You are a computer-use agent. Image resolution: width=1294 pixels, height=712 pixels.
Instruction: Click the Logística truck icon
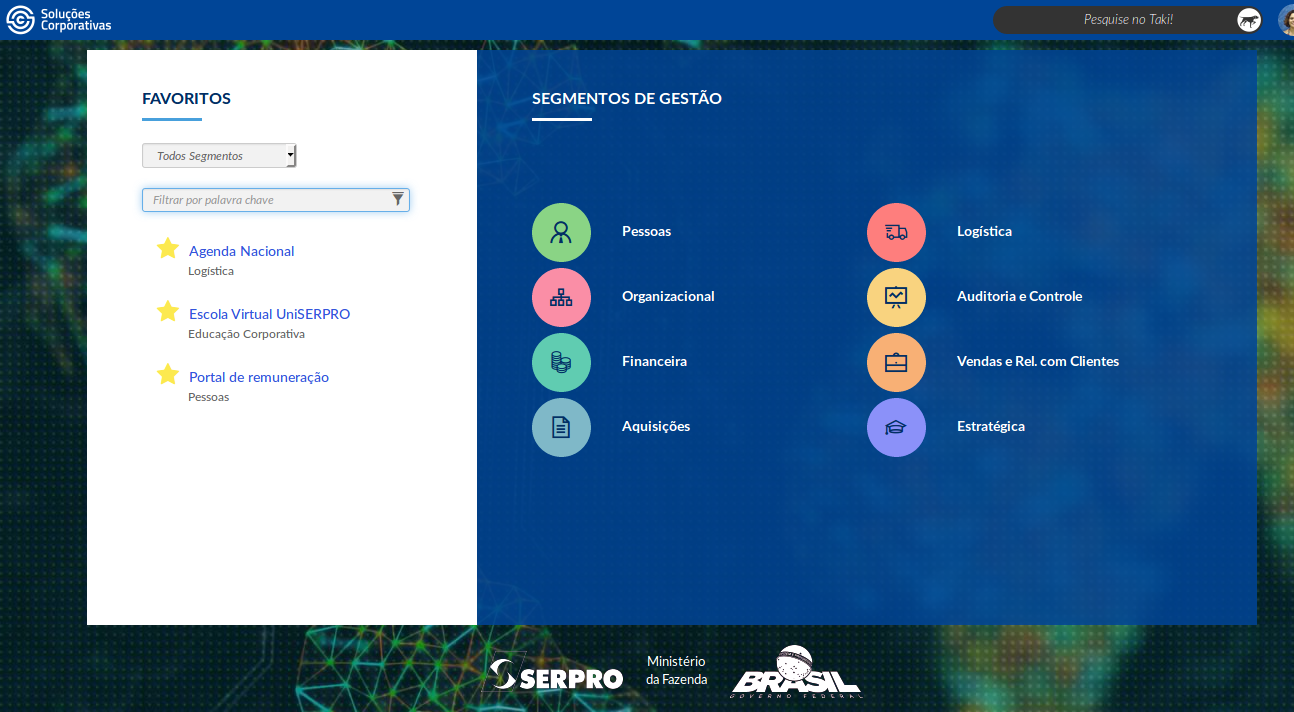pyautogui.click(x=896, y=232)
